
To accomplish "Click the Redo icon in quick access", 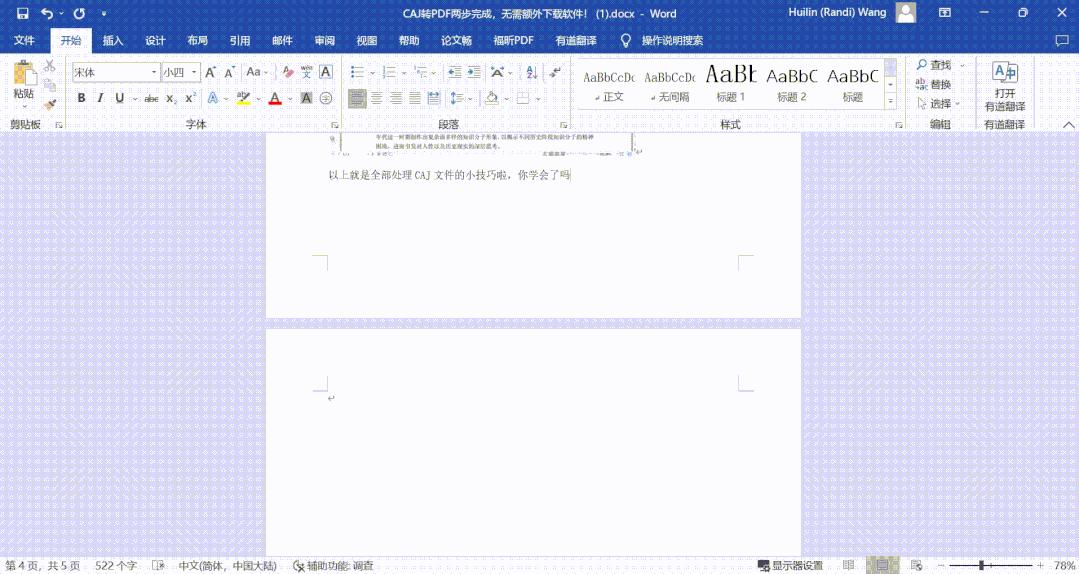I will (79, 13).
